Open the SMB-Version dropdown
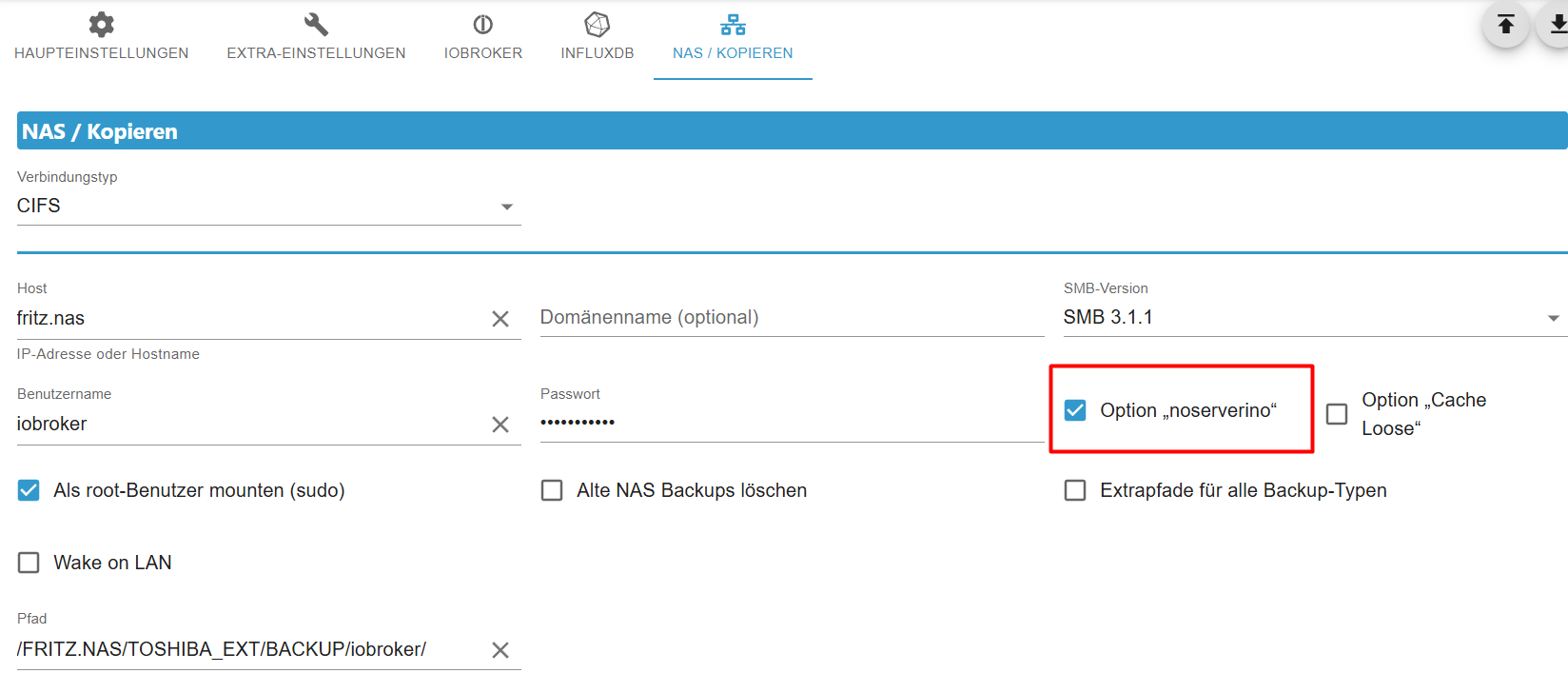The height and width of the screenshot is (693, 1568). pyautogui.click(x=1313, y=318)
